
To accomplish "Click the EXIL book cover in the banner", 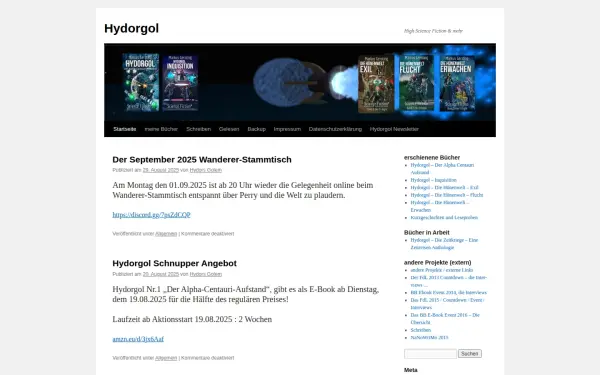I will 376,84.
